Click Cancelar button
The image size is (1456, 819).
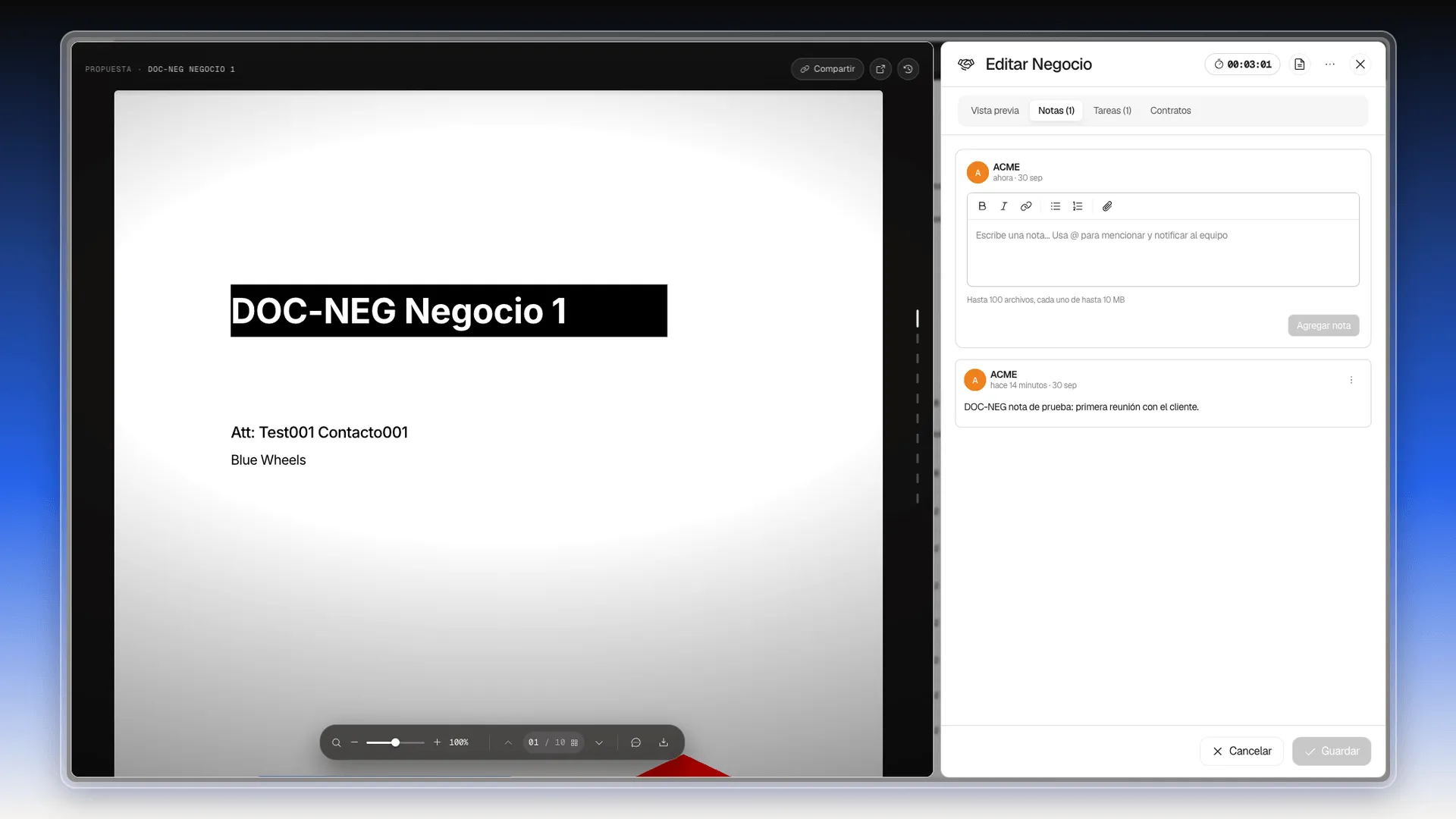[1241, 752]
